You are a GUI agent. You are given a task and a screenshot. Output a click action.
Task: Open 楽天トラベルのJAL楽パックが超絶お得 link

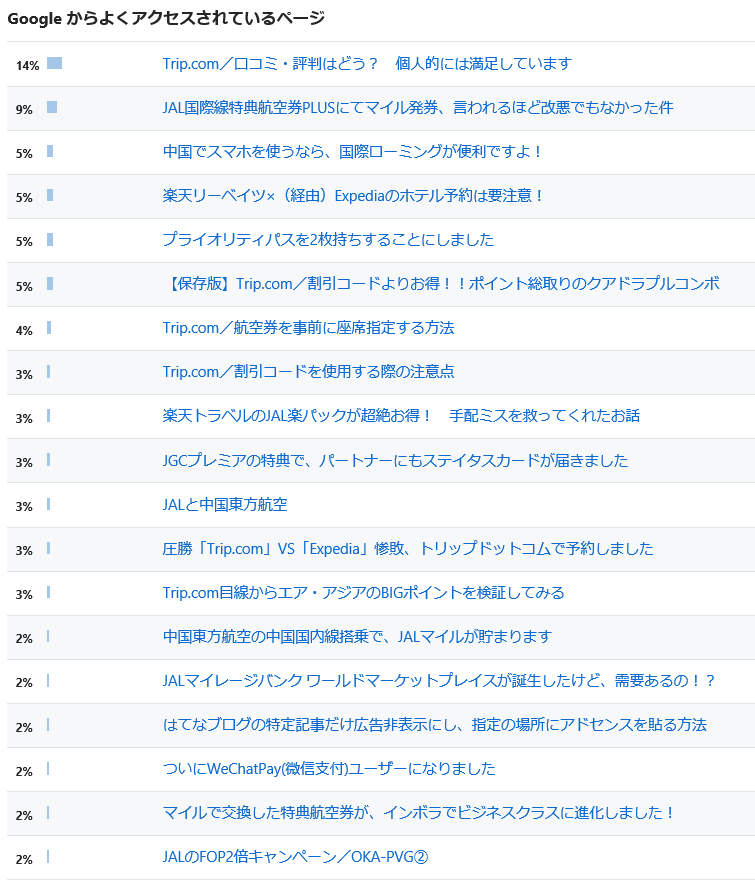pyautogui.click(x=401, y=416)
